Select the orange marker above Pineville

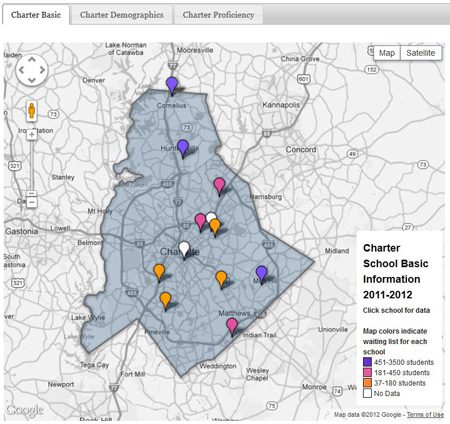pos(165,299)
